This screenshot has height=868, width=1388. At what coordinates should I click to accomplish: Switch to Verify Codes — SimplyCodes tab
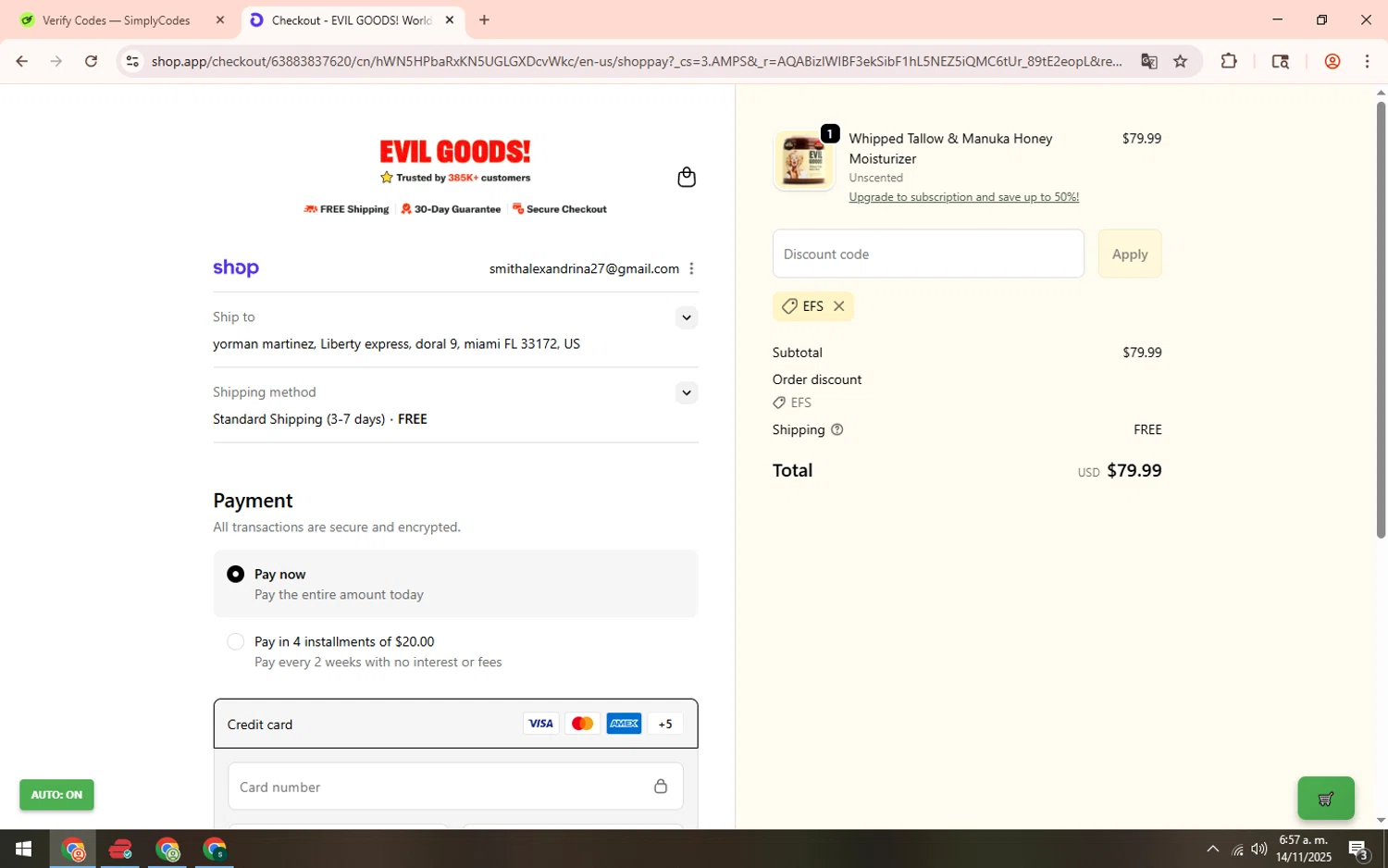pyautogui.click(x=117, y=20)
